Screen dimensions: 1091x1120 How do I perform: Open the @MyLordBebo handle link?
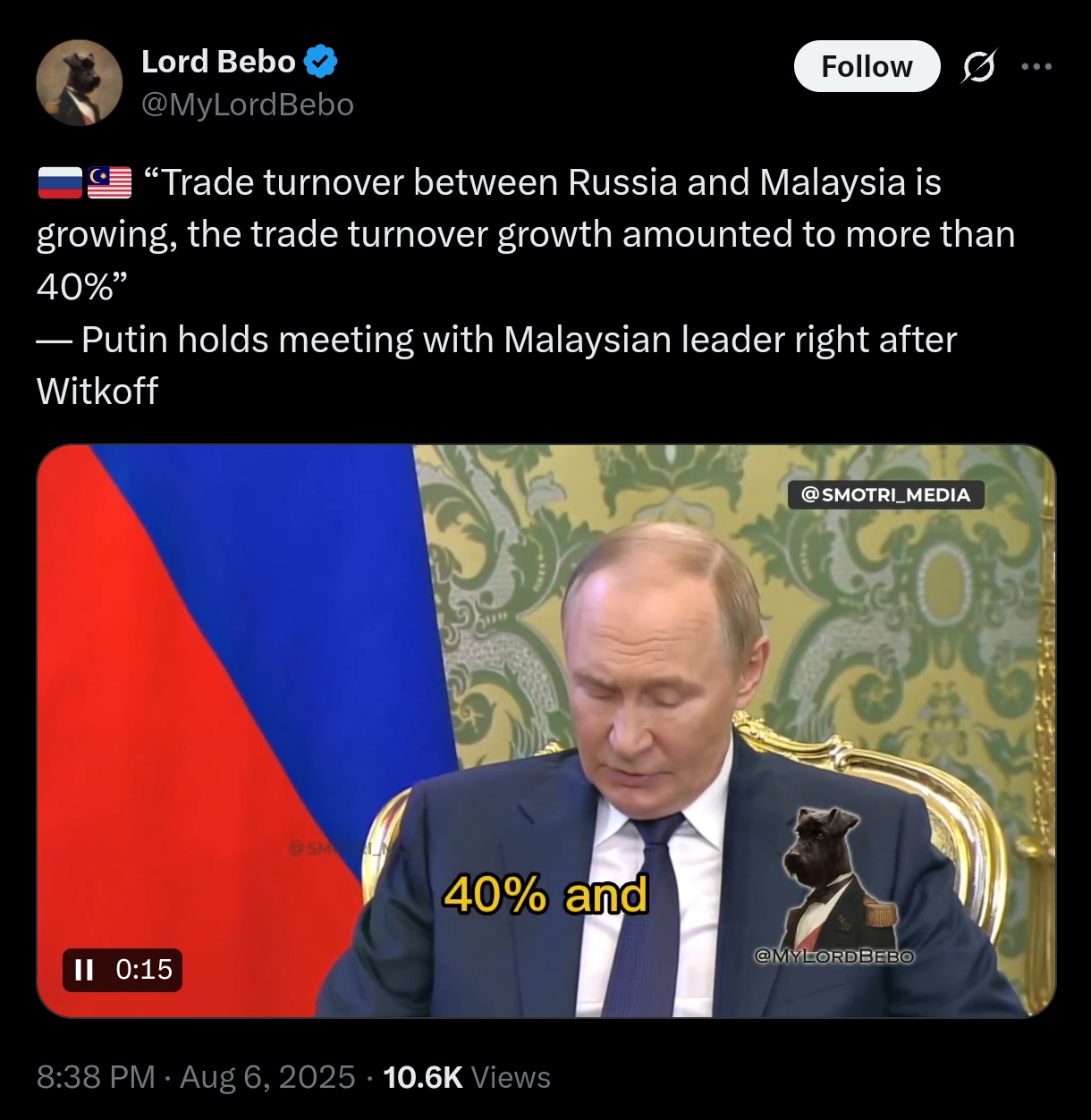(248, 105)
